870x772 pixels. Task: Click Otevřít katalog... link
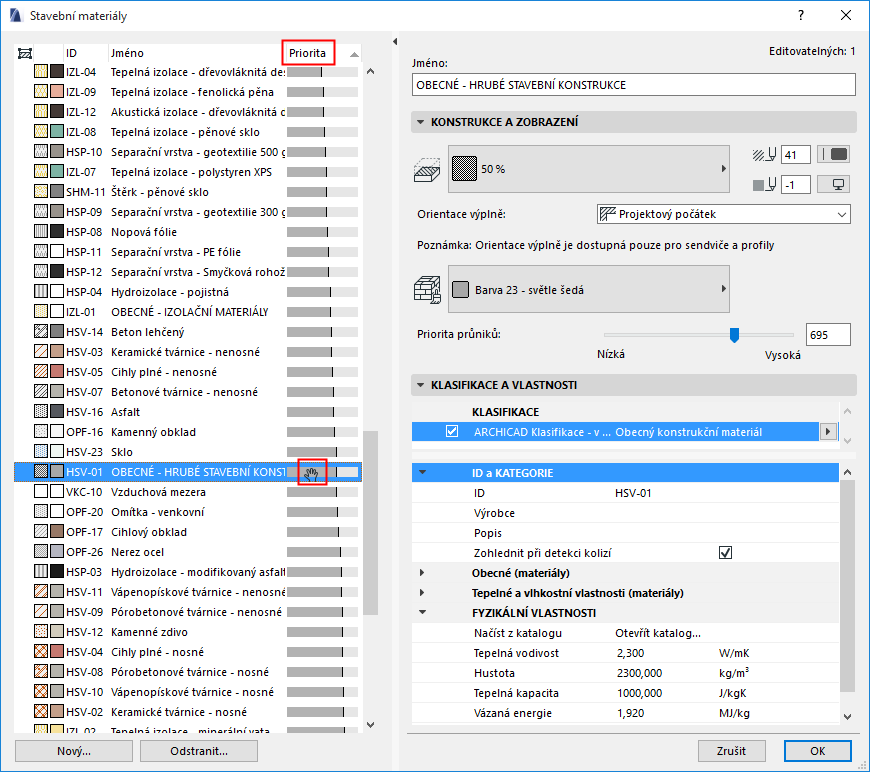coord(657,633)
